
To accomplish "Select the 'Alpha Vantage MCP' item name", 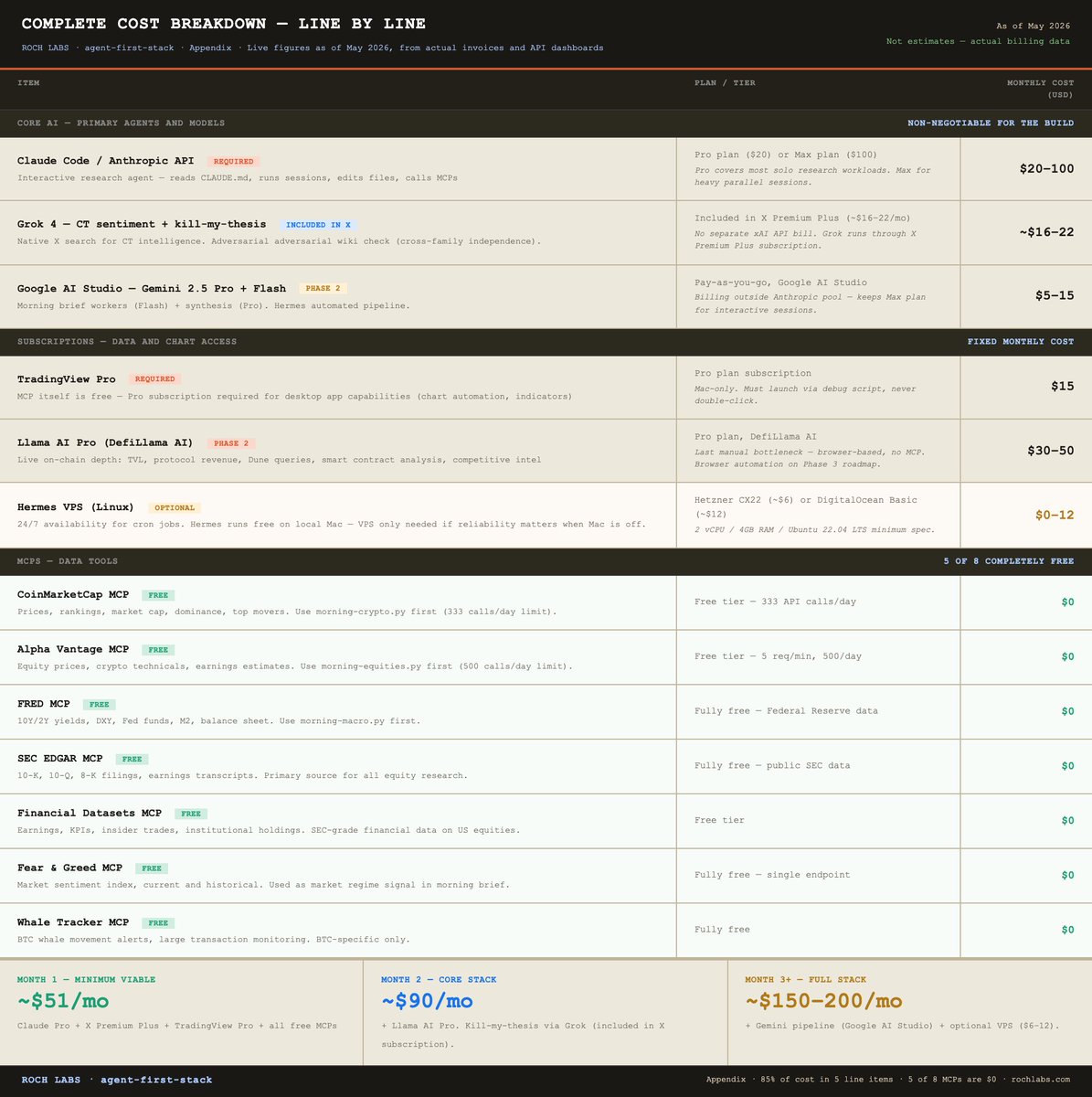I will point(73,649).
